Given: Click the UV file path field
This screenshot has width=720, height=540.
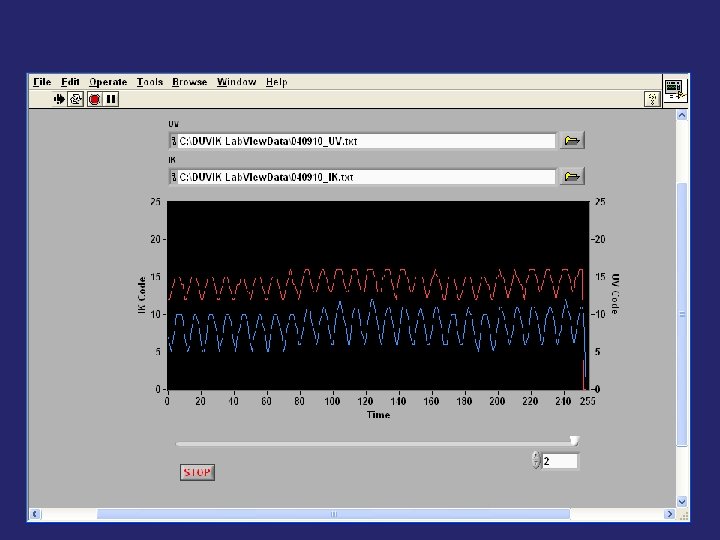Looking at the screenshot, I should 366,141.
